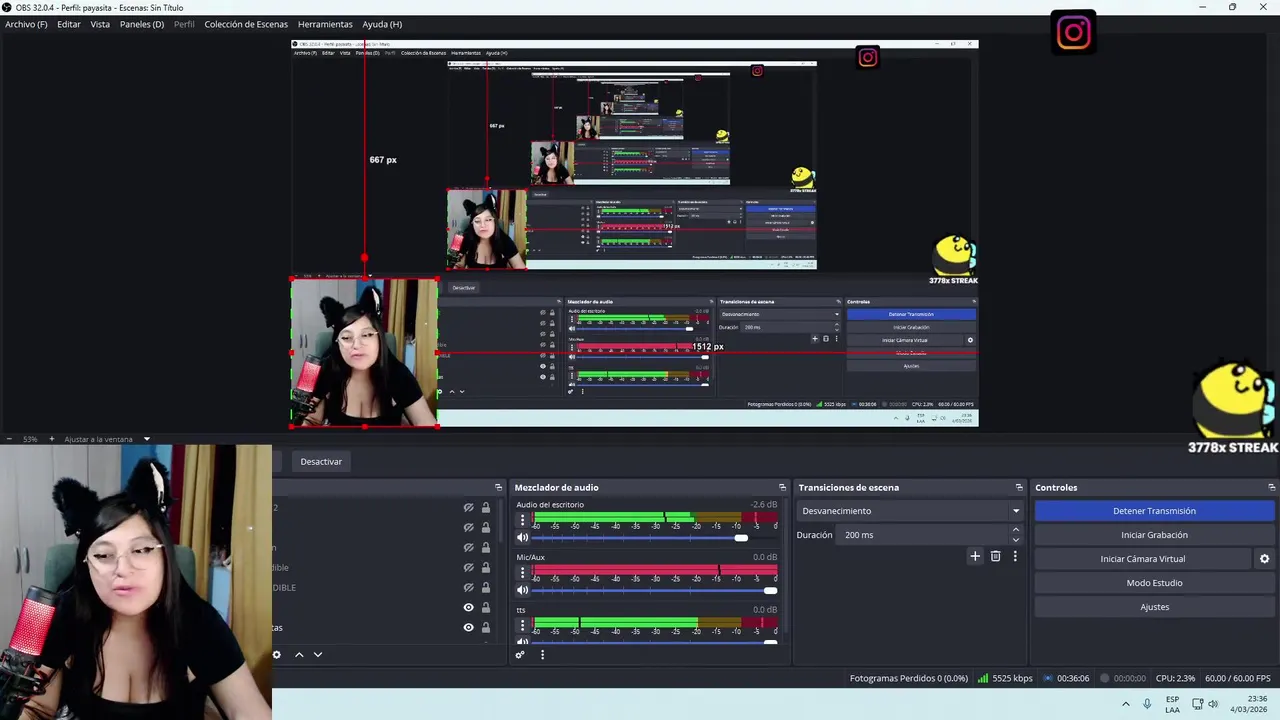Configure virtual camera gear icon
Image resolution: width=1280 pixels, height=720 pixels.
pyautogui.click(x=1264, y=559)
